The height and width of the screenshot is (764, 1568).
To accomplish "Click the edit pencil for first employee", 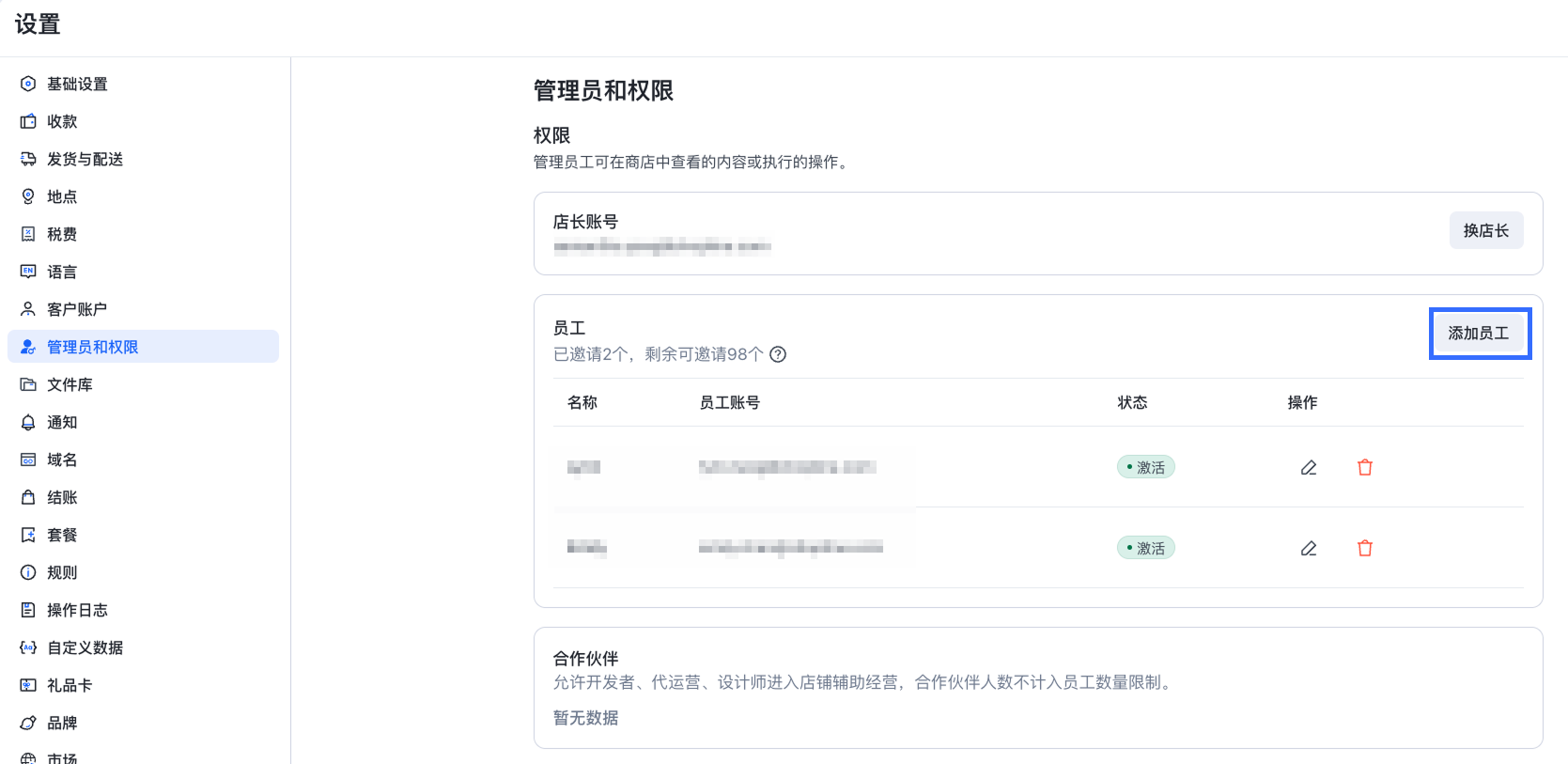I will click(x=1308, y=467).
